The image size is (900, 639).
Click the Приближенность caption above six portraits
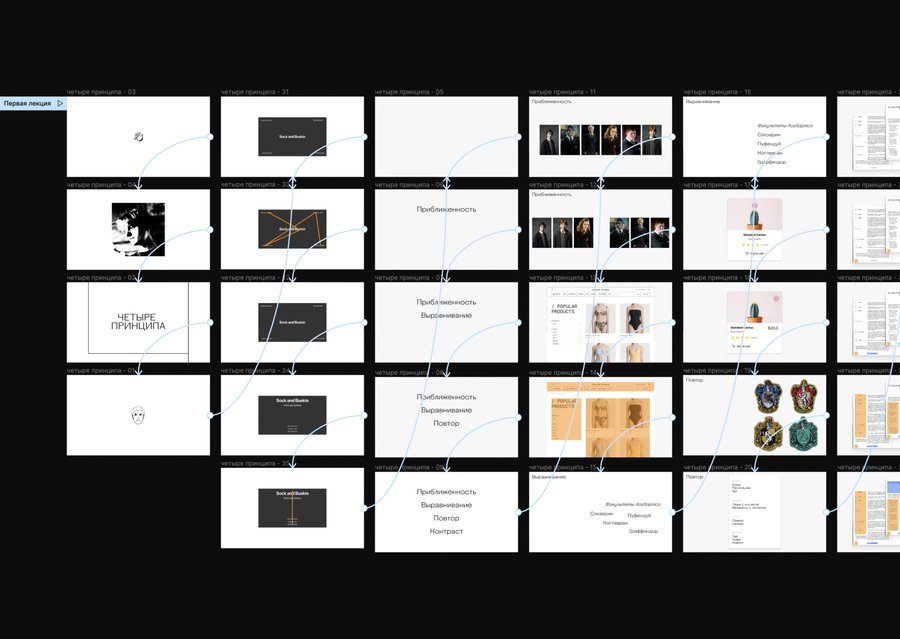click(552, 102)
